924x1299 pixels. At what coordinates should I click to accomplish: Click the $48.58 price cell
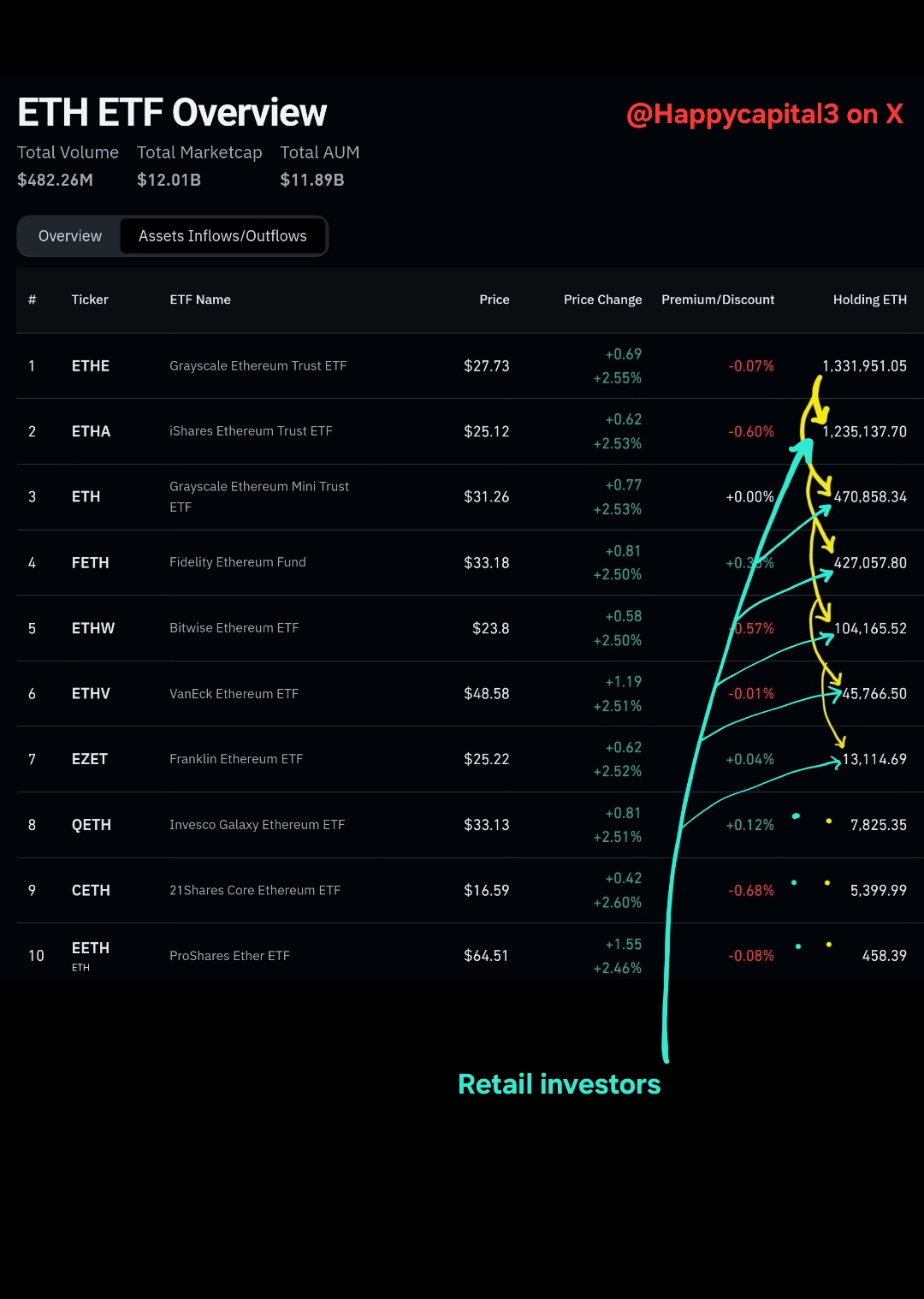pos(487,694)
